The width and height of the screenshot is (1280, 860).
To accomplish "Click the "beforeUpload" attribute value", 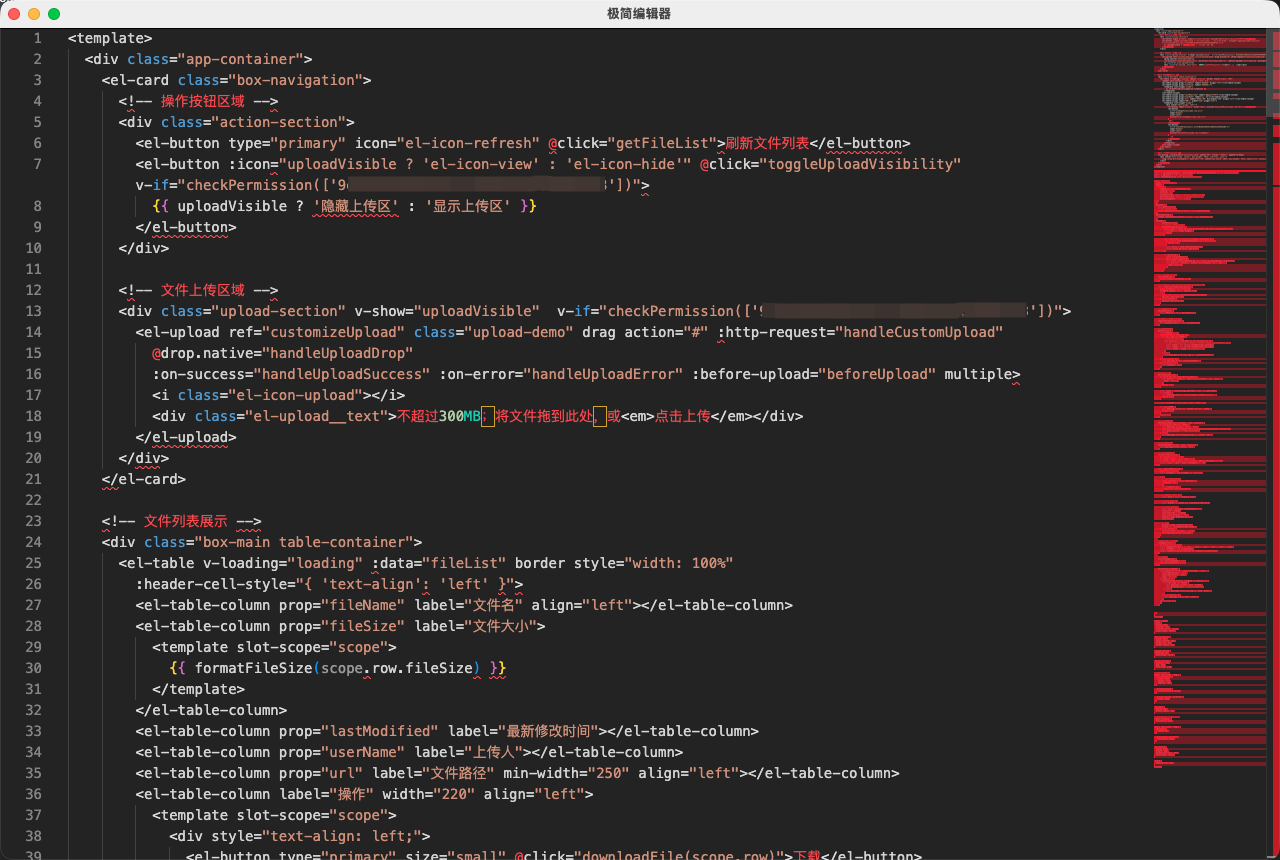I will [876, 374].
